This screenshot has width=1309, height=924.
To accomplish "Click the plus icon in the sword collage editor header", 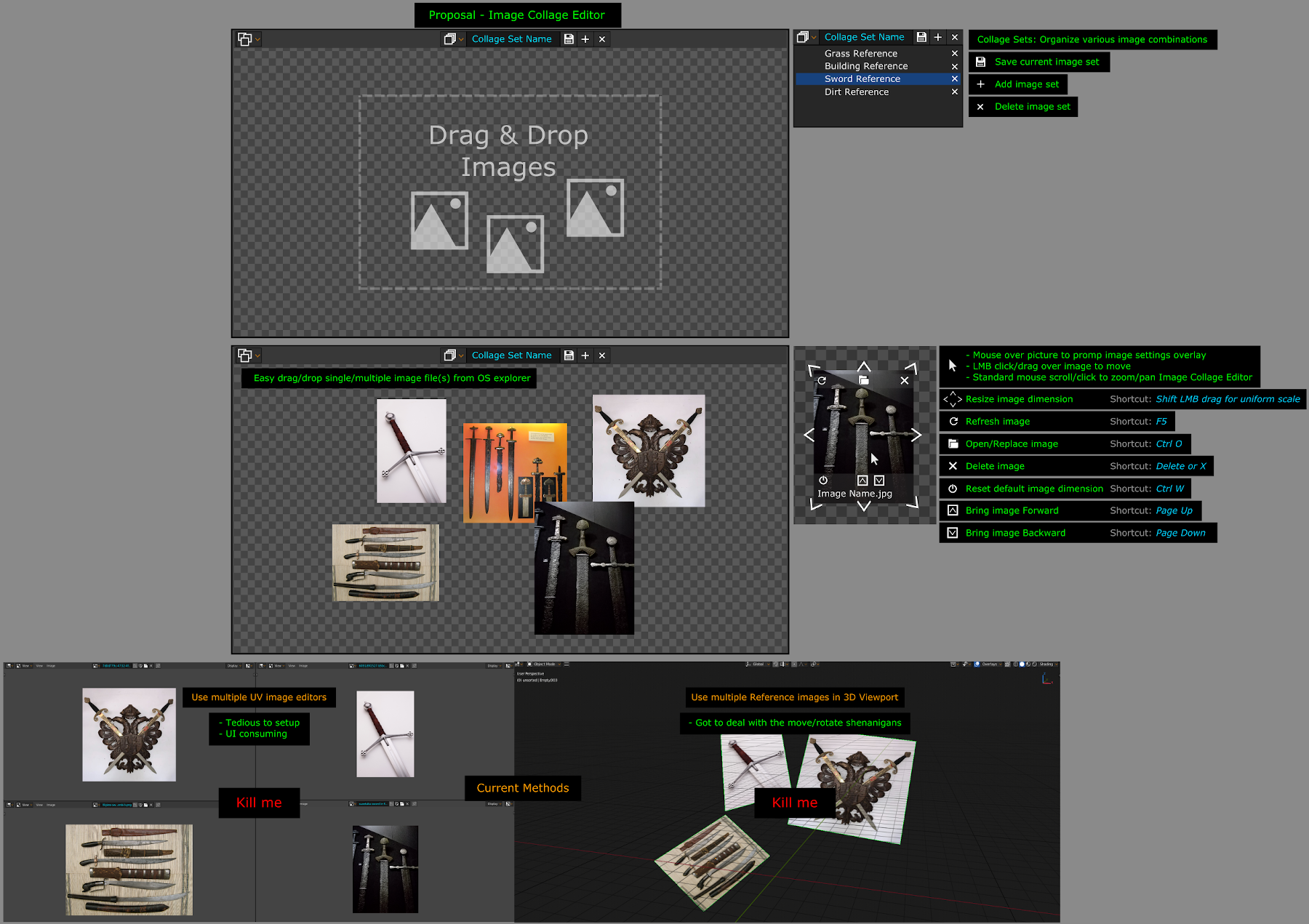I will tap(585, 355).
